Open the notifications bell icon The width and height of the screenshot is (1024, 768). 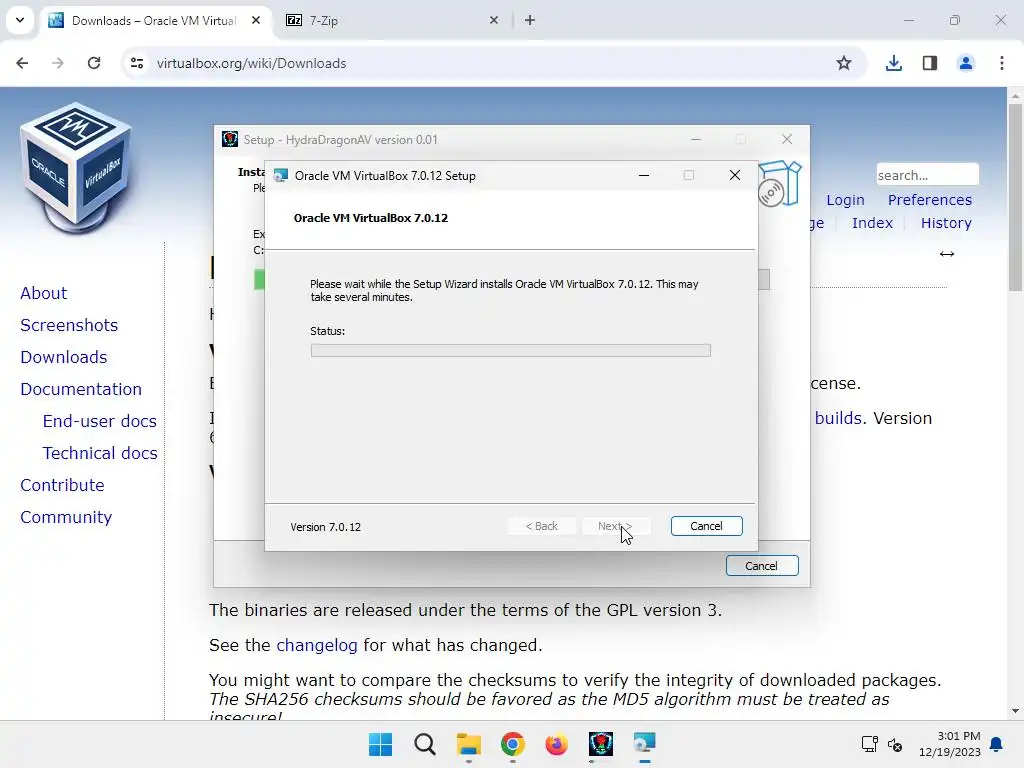pyautogui.click(x=997, y=744)
